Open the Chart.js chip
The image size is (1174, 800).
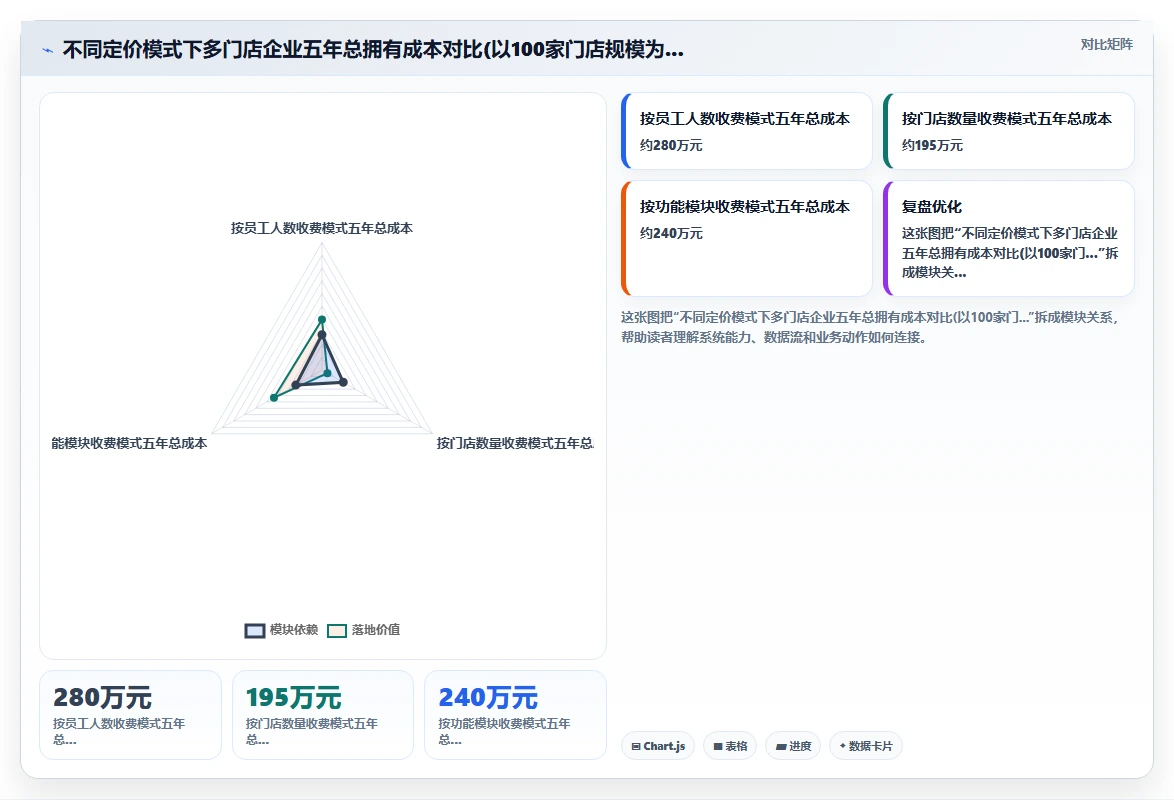tap(658, 746)
